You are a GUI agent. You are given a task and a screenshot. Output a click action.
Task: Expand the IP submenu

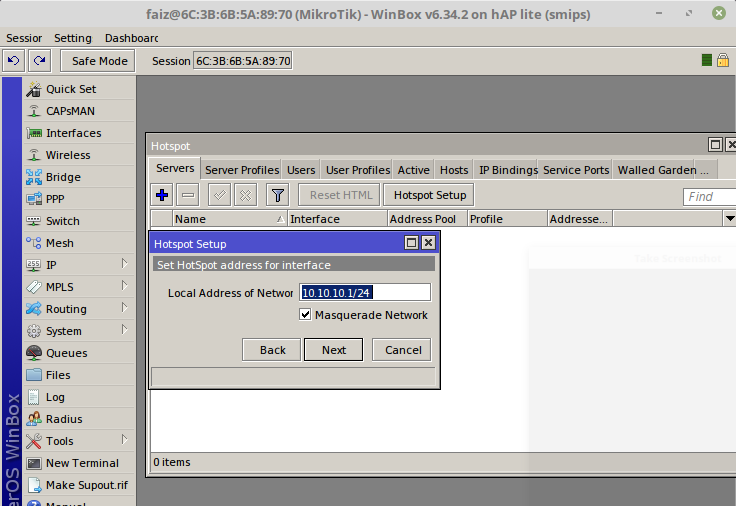124,264
